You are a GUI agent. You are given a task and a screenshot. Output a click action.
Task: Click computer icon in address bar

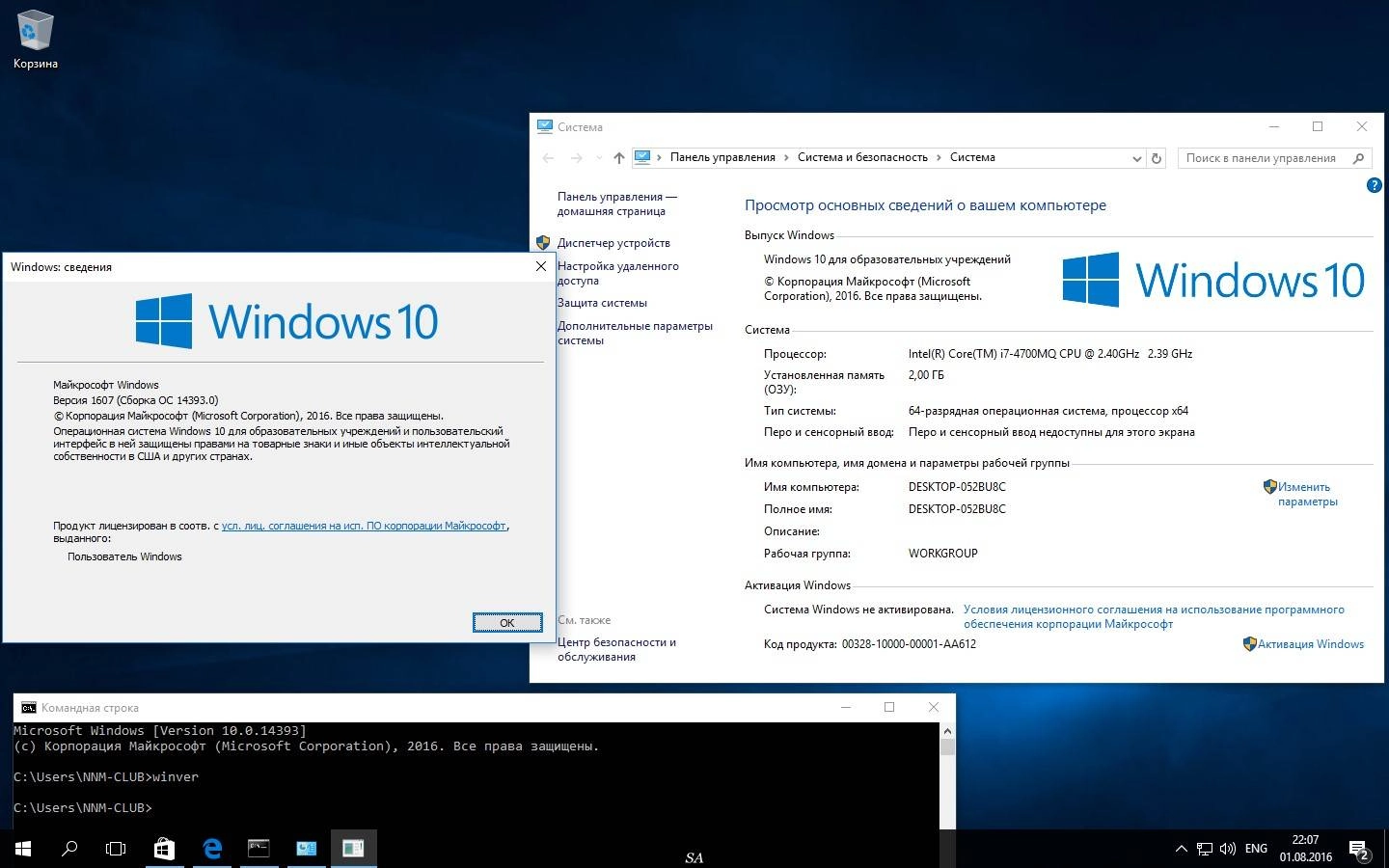point(642,157)
